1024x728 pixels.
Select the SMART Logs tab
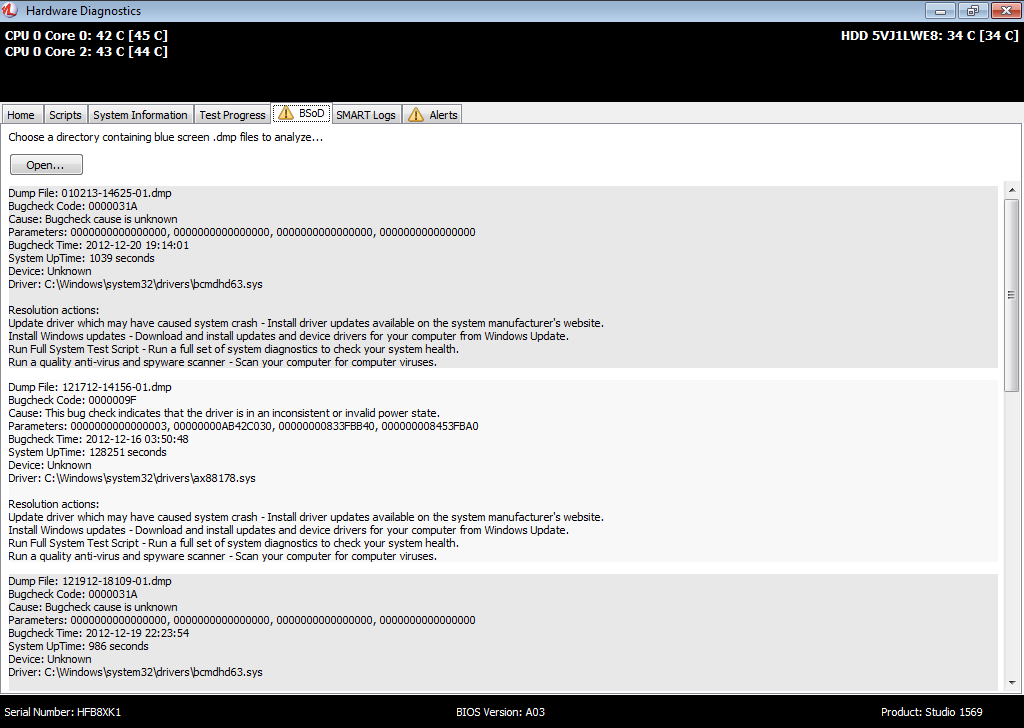[x=366, y=115]
